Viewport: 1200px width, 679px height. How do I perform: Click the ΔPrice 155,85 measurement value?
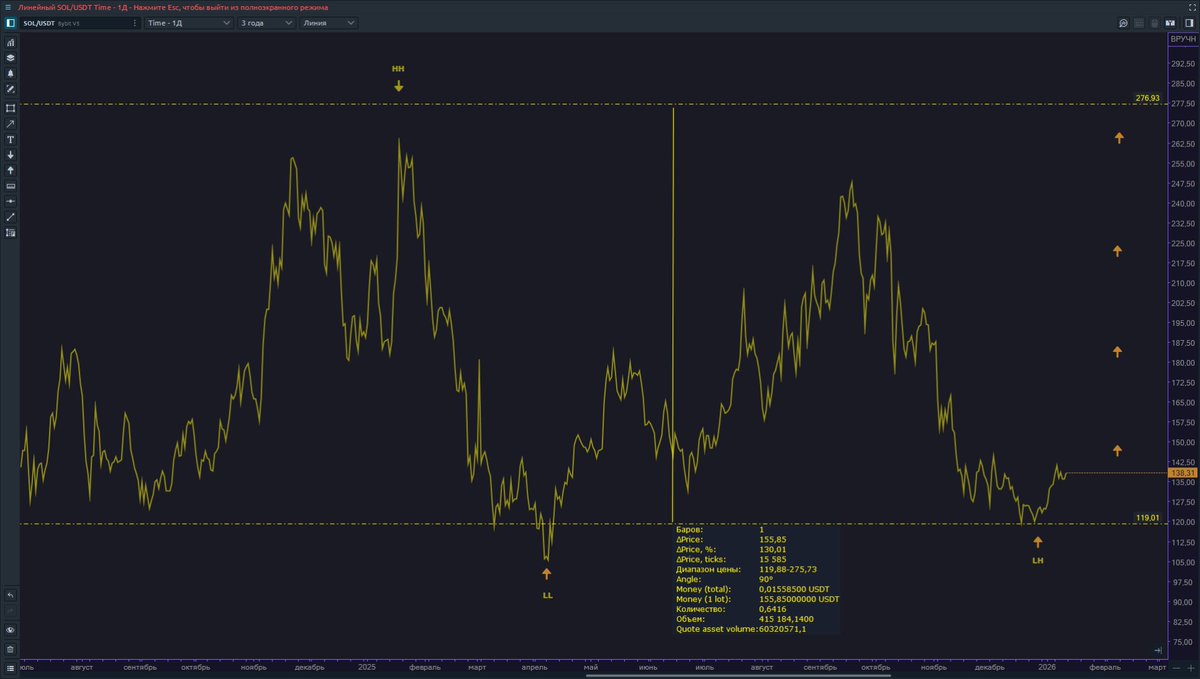[x=772, y=539]
